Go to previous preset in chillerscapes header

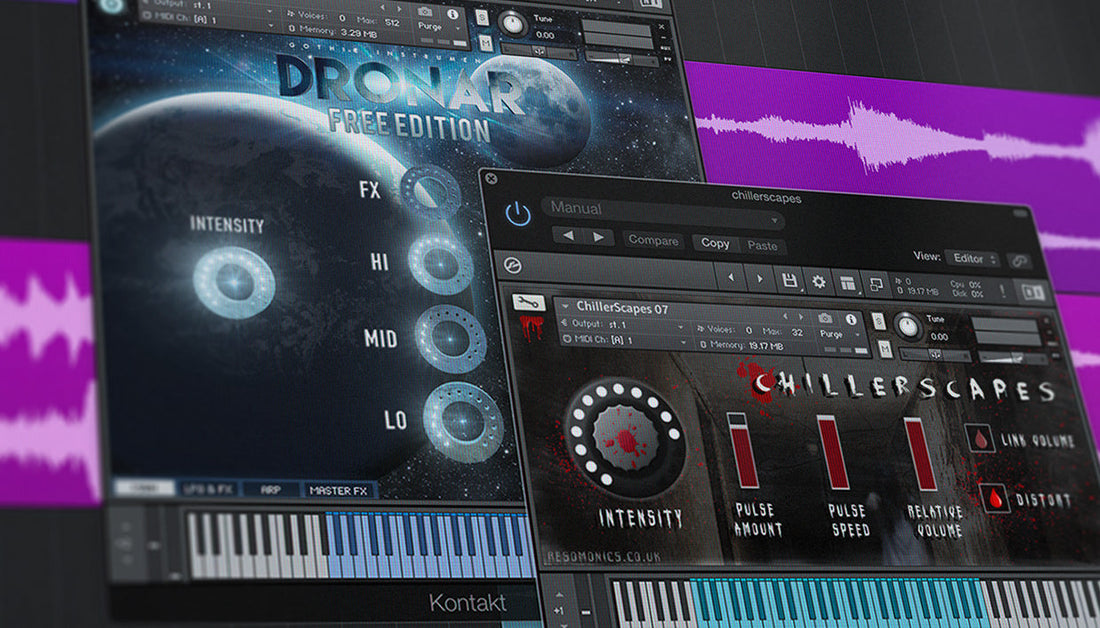[x=568, y=236]
